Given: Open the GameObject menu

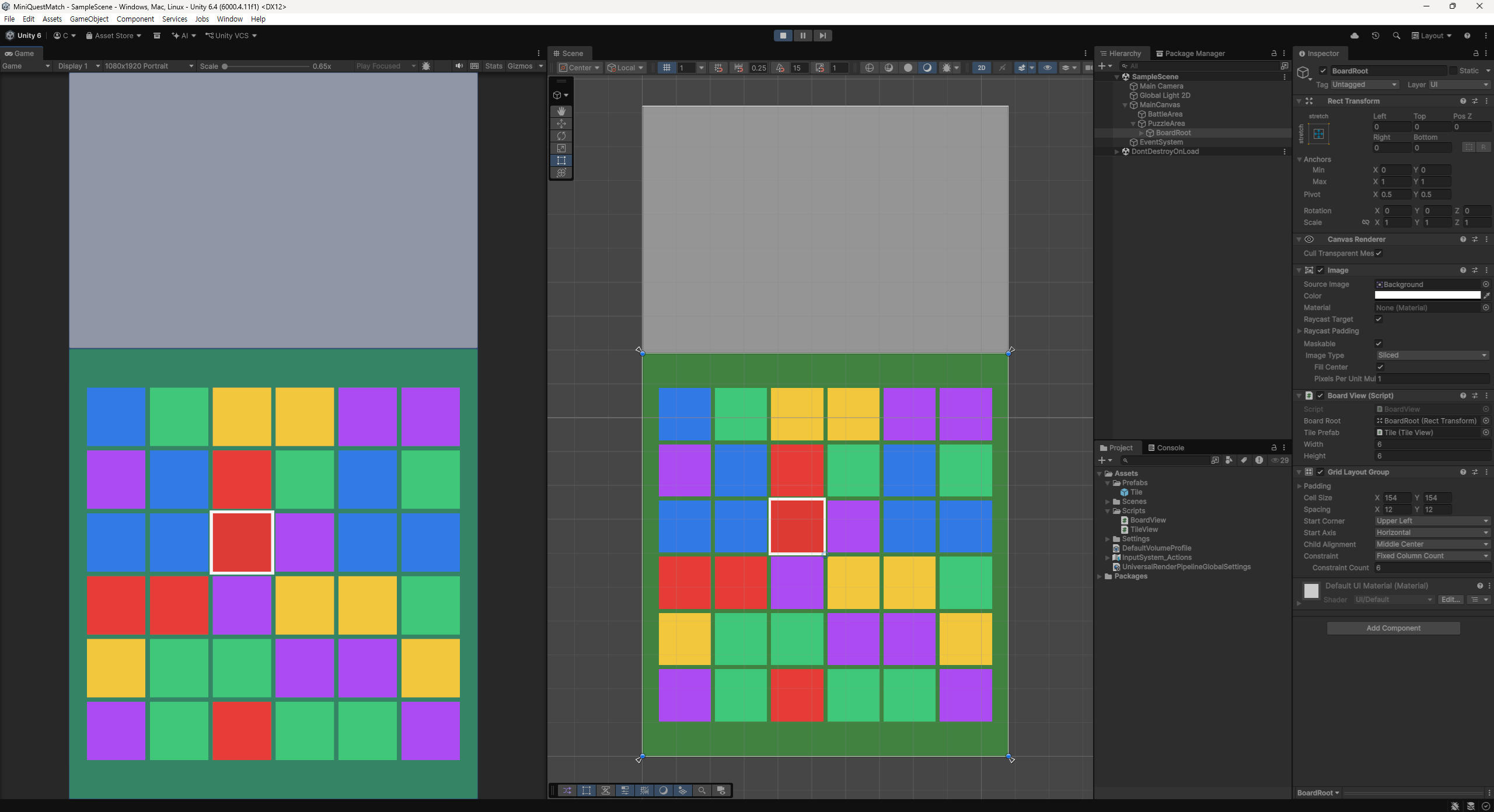Looking at the screenshot, I should click(x=89, y=19).
